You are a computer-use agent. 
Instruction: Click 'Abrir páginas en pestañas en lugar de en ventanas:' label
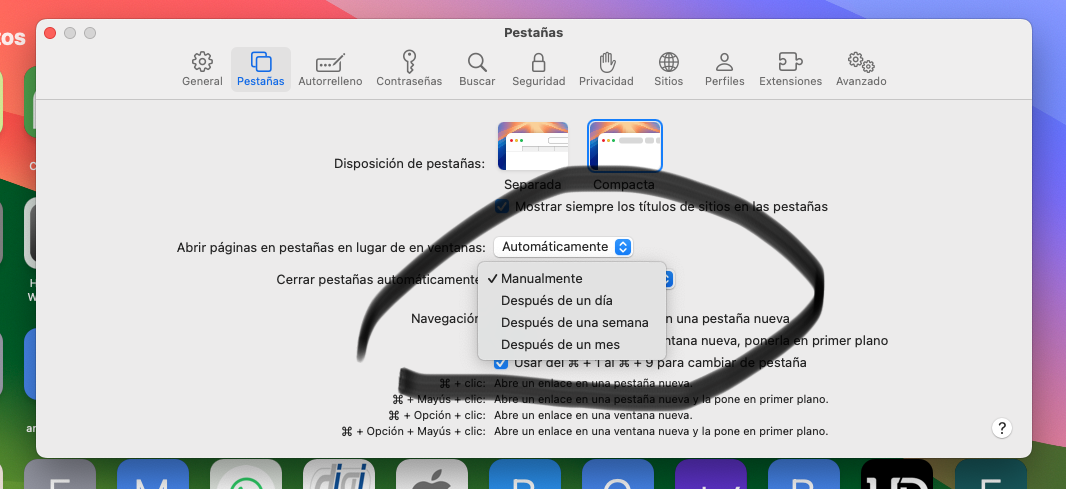click(331, 248)
